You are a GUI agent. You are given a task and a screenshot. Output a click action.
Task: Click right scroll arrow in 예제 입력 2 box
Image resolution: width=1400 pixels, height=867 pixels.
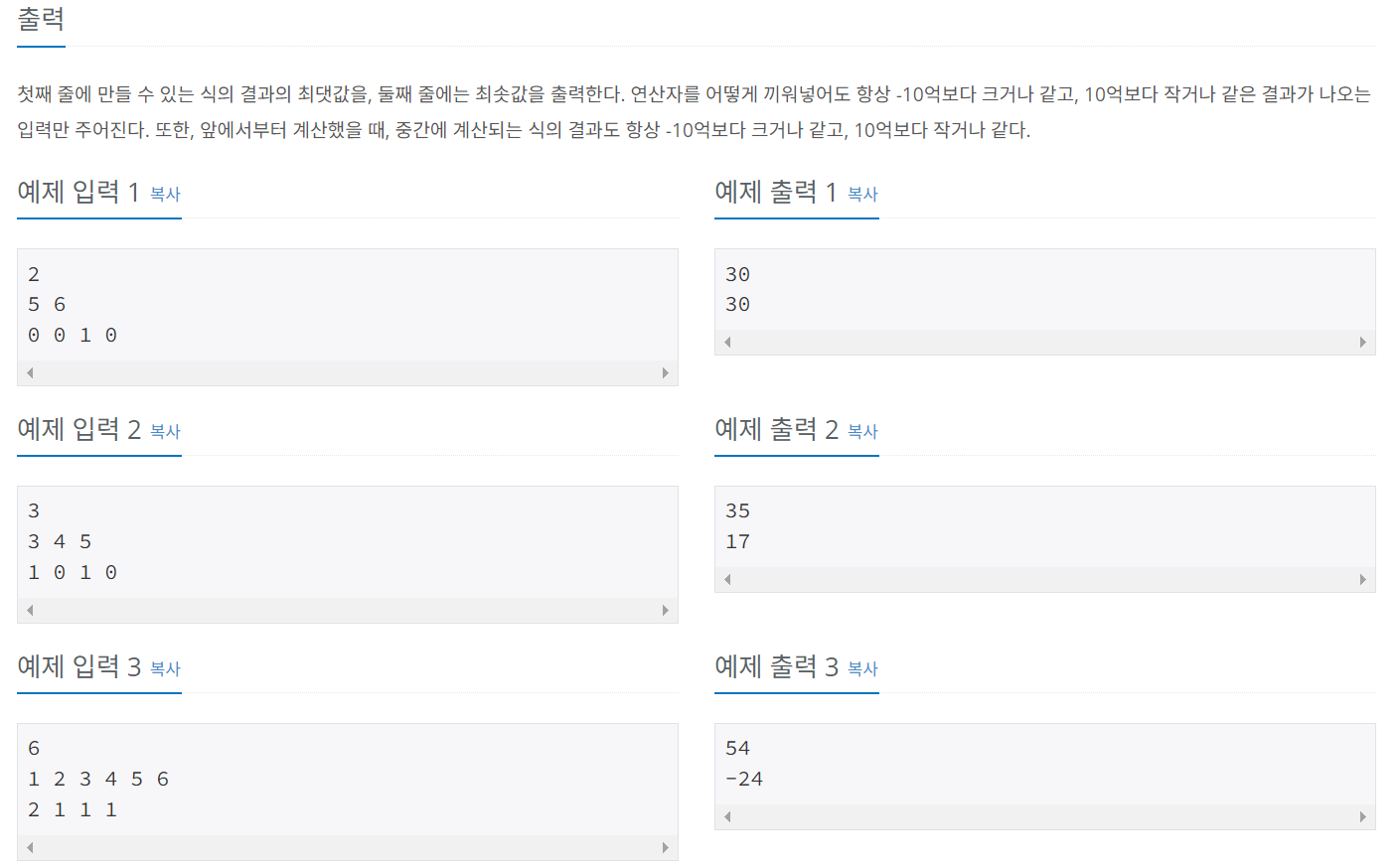pos(666,610)
